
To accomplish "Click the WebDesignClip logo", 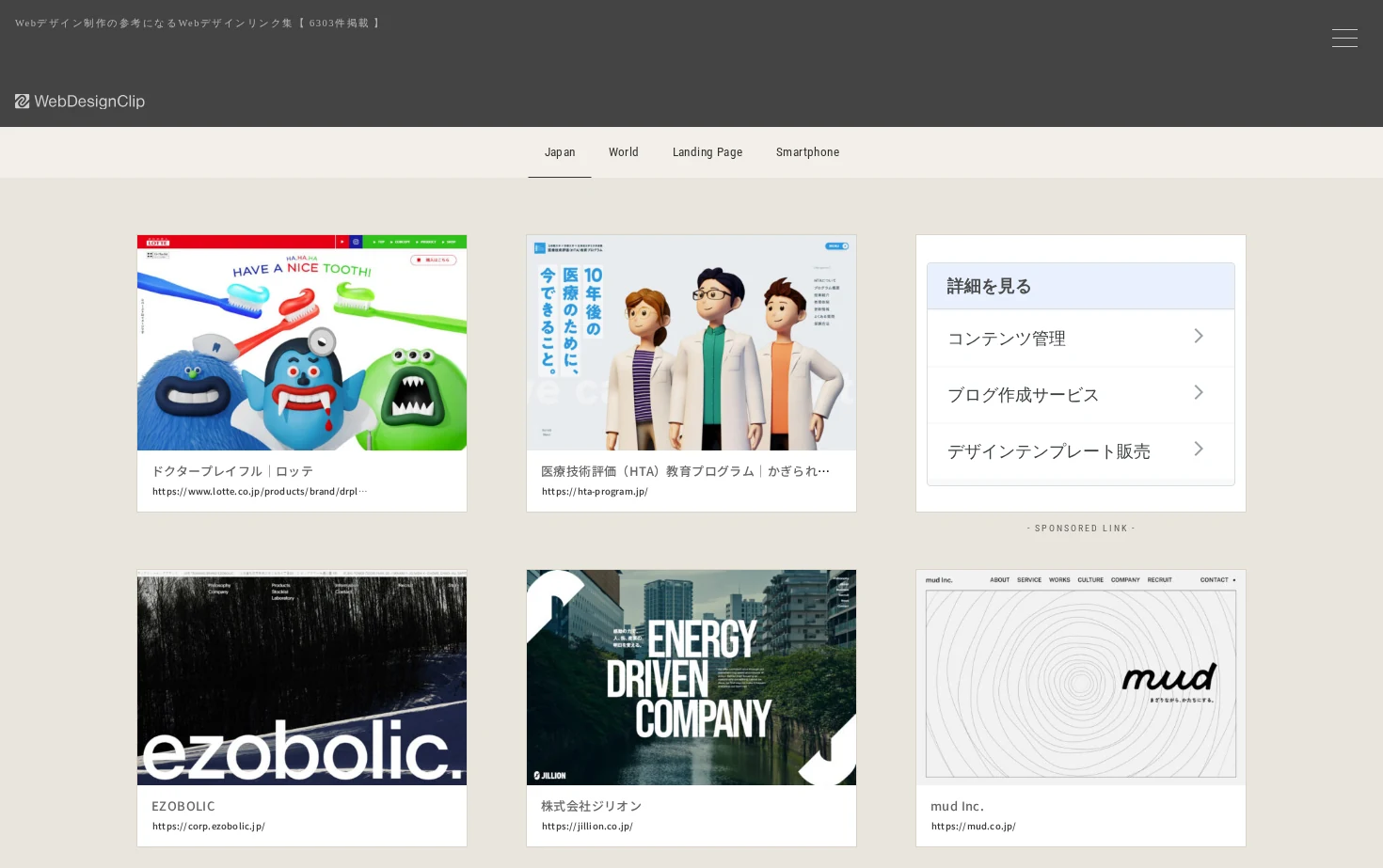I will [x=80, y=102].
